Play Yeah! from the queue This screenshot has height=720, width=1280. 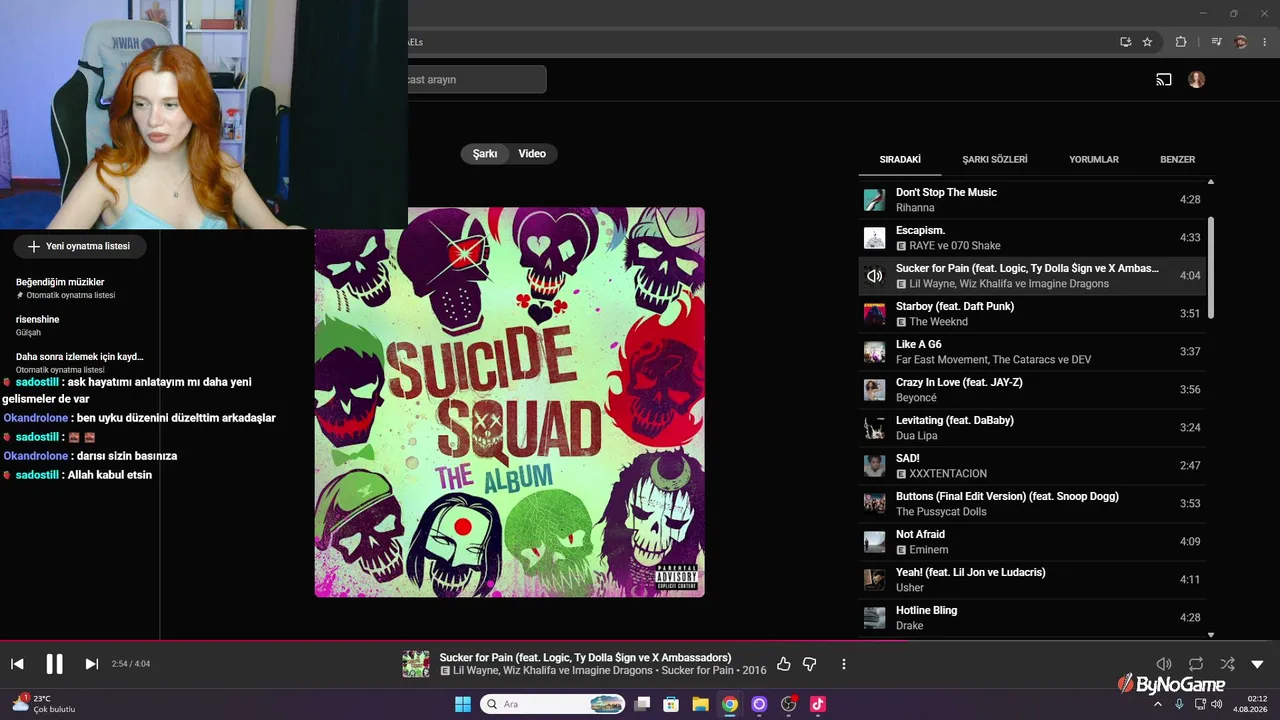pos(1032,580)
